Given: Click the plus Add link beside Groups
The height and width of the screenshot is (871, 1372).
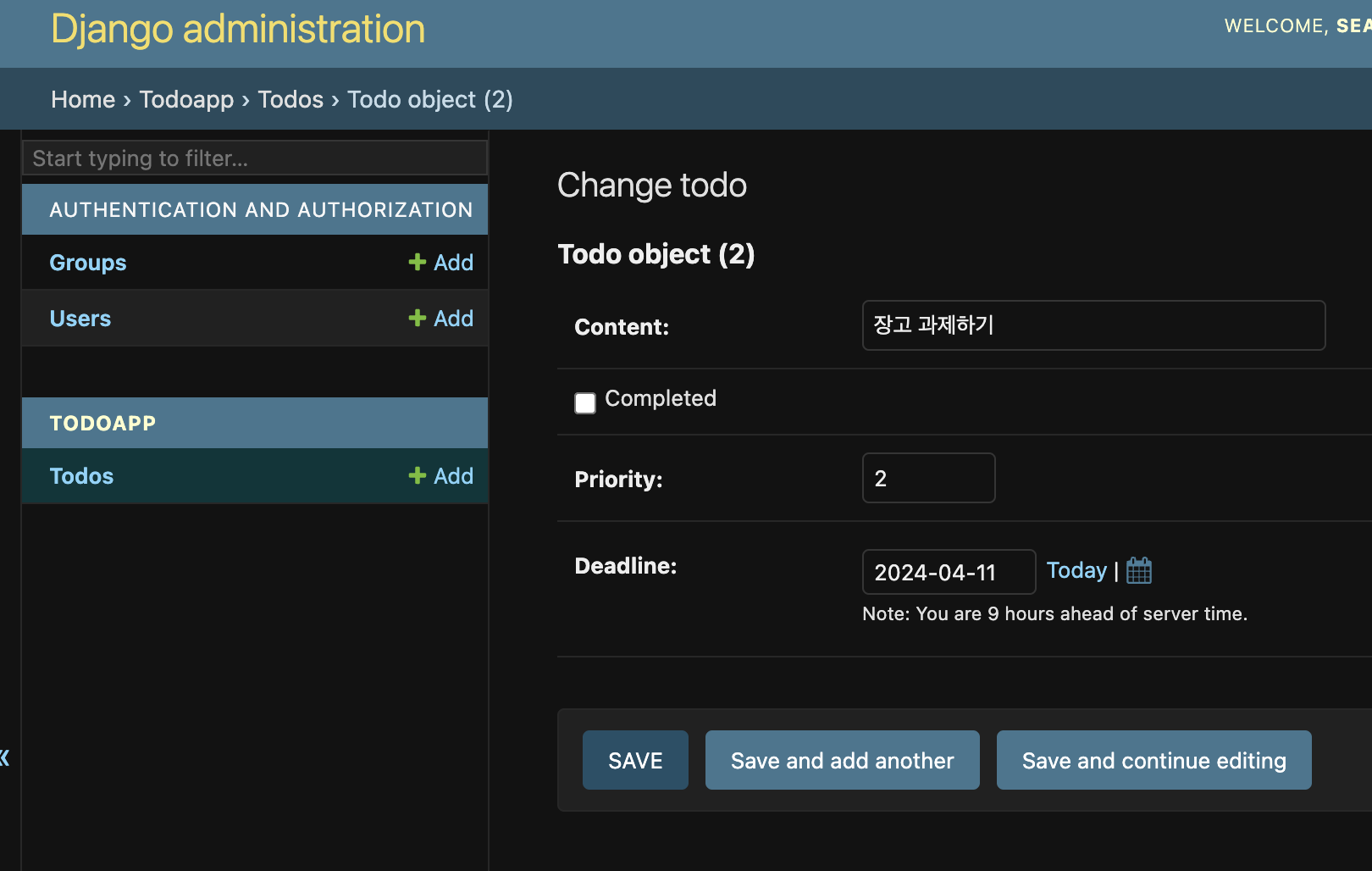Looking at the screenshot, I should tap(440, 263).
